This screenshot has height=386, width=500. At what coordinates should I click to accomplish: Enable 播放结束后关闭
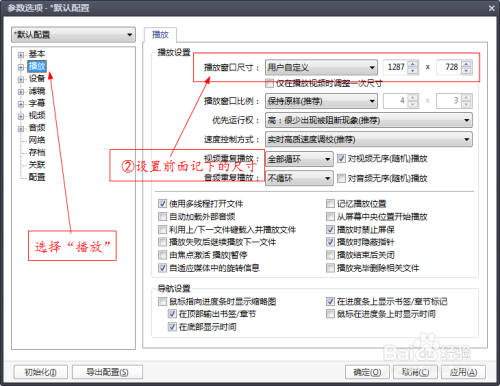330,255
